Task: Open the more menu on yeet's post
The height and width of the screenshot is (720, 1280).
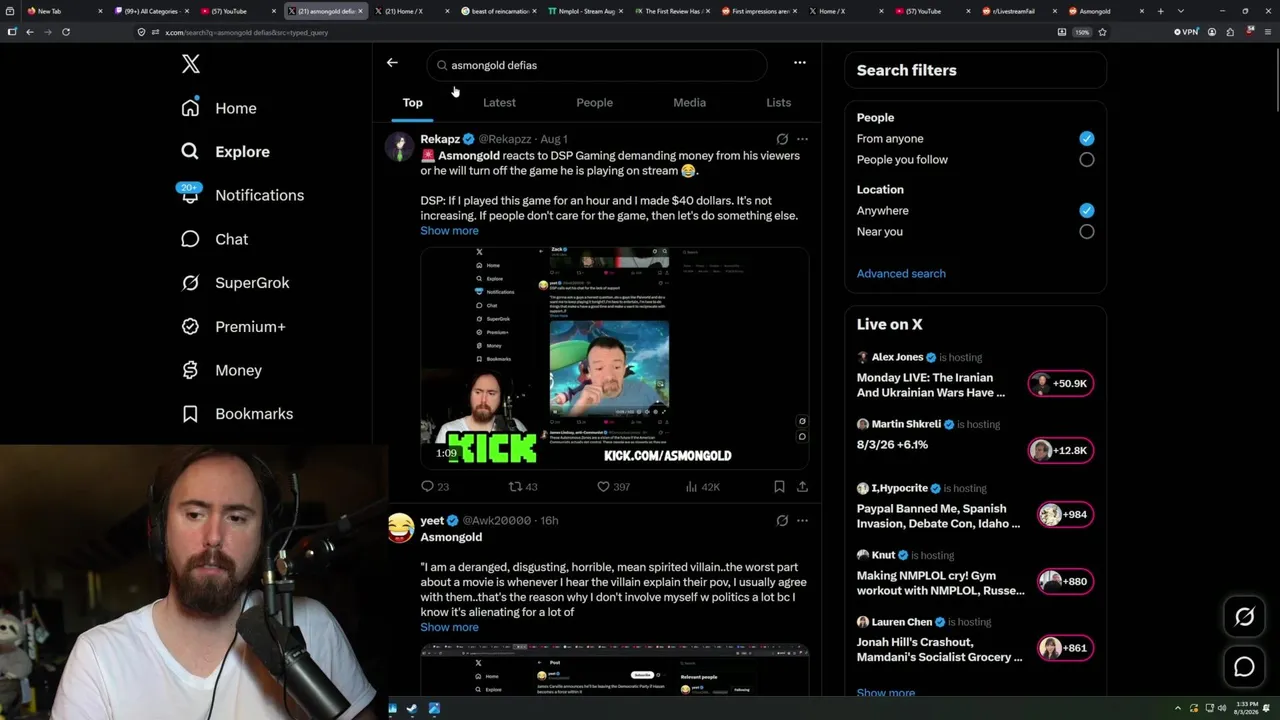Action: click(802, 521)
